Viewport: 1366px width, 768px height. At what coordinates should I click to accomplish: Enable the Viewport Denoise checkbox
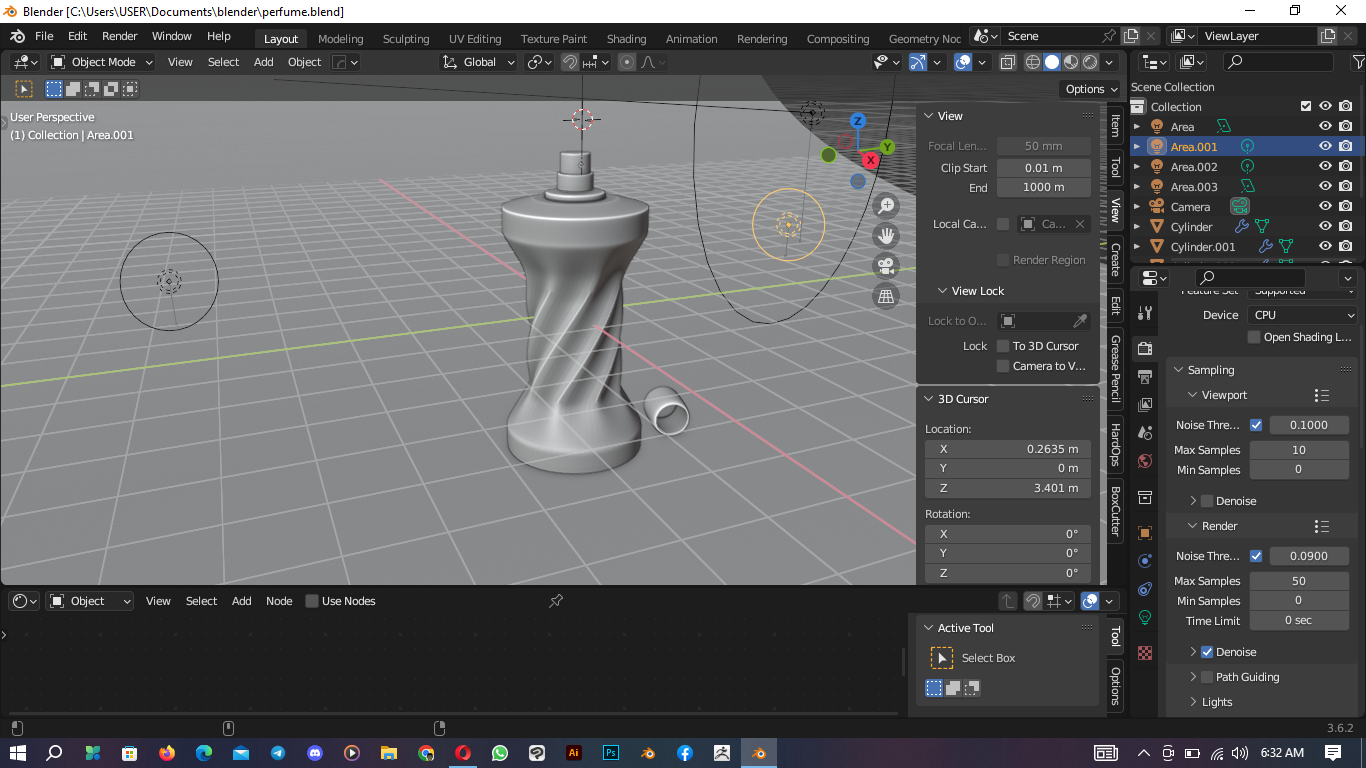click(1207, 501)
